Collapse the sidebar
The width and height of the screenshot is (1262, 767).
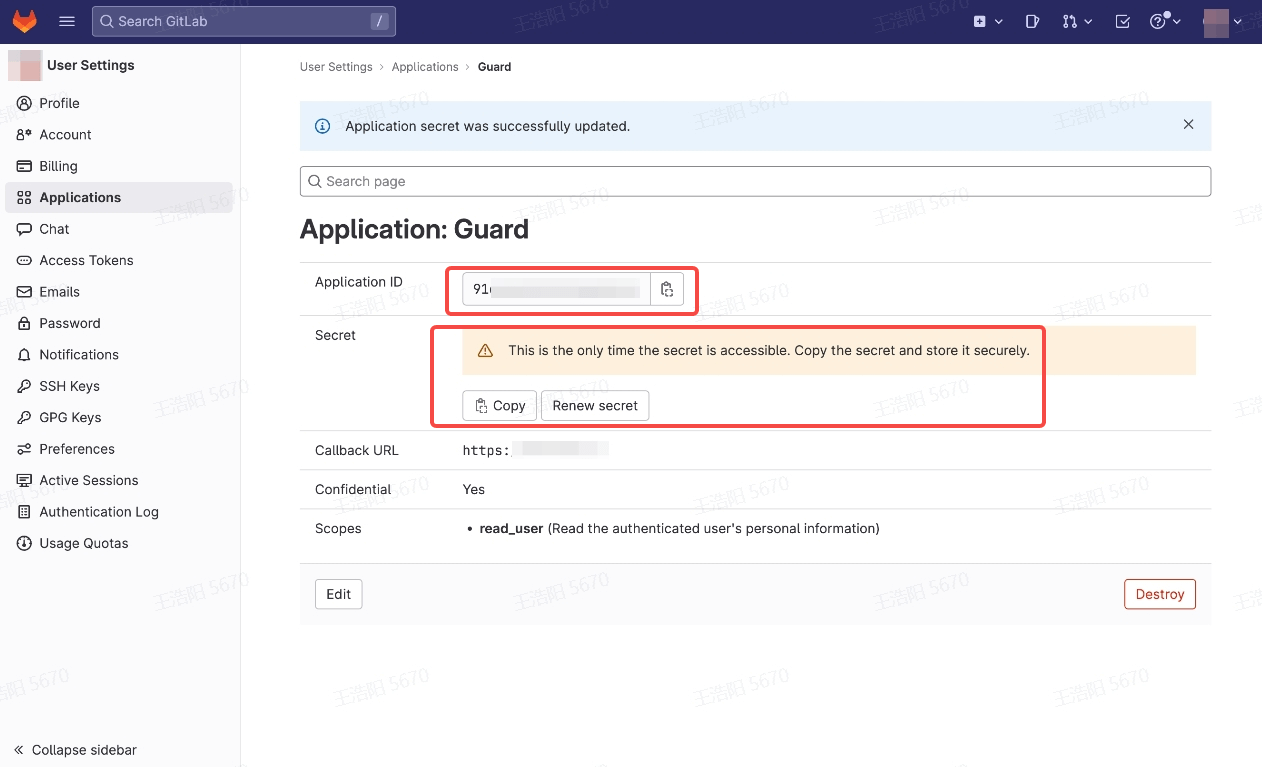75,750
